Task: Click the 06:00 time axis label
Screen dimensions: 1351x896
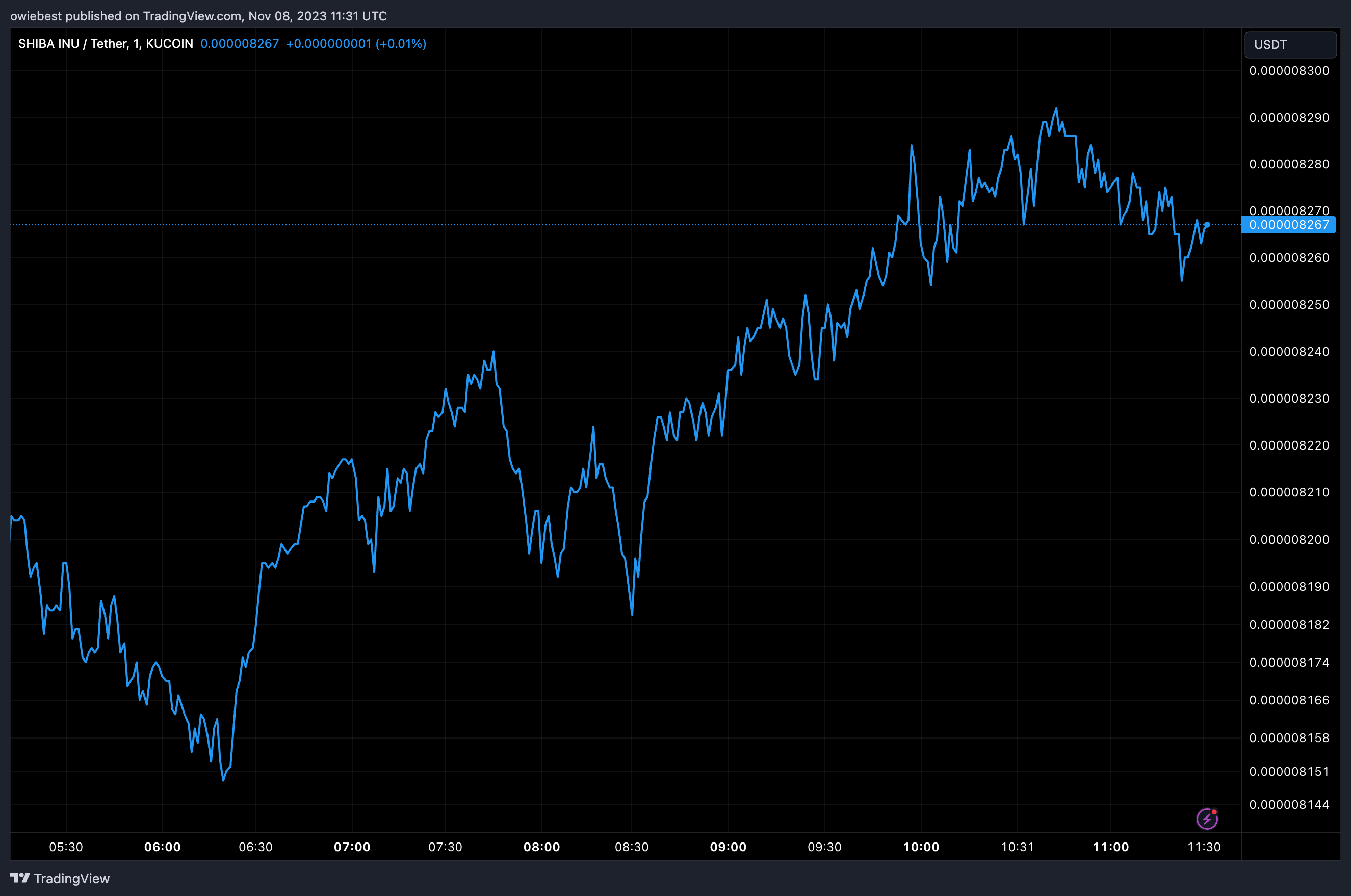Action: click(162, 847)
